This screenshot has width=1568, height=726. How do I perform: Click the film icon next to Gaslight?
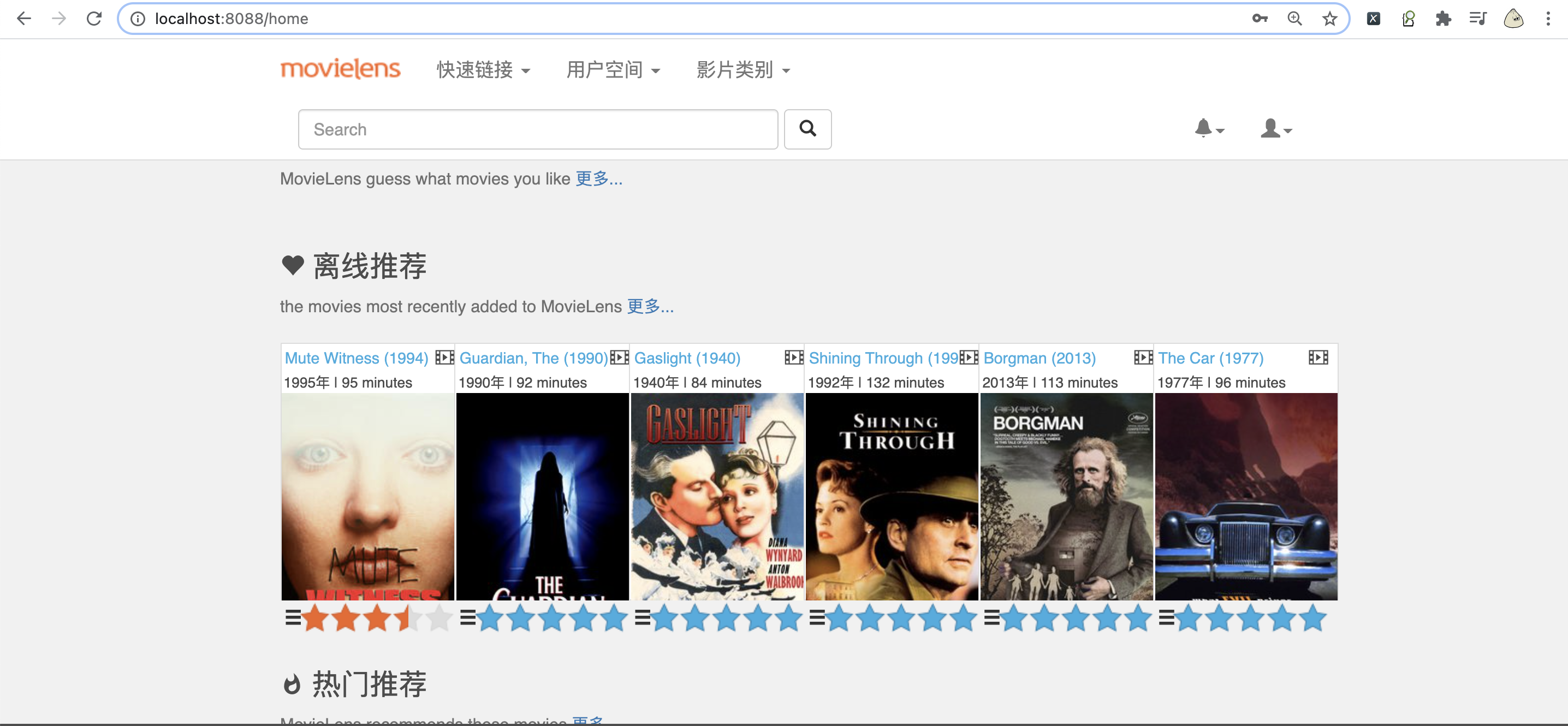[794, 357]
